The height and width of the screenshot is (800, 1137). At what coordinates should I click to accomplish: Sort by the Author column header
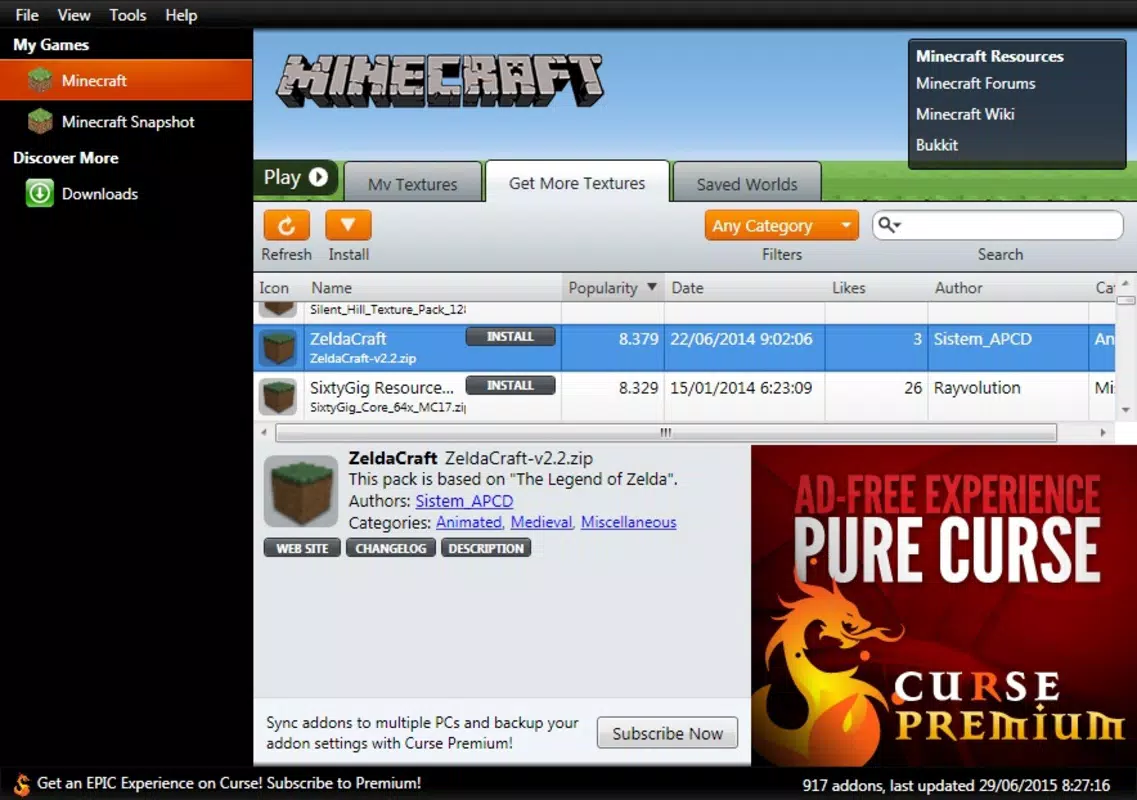[x=1009, y=288]
